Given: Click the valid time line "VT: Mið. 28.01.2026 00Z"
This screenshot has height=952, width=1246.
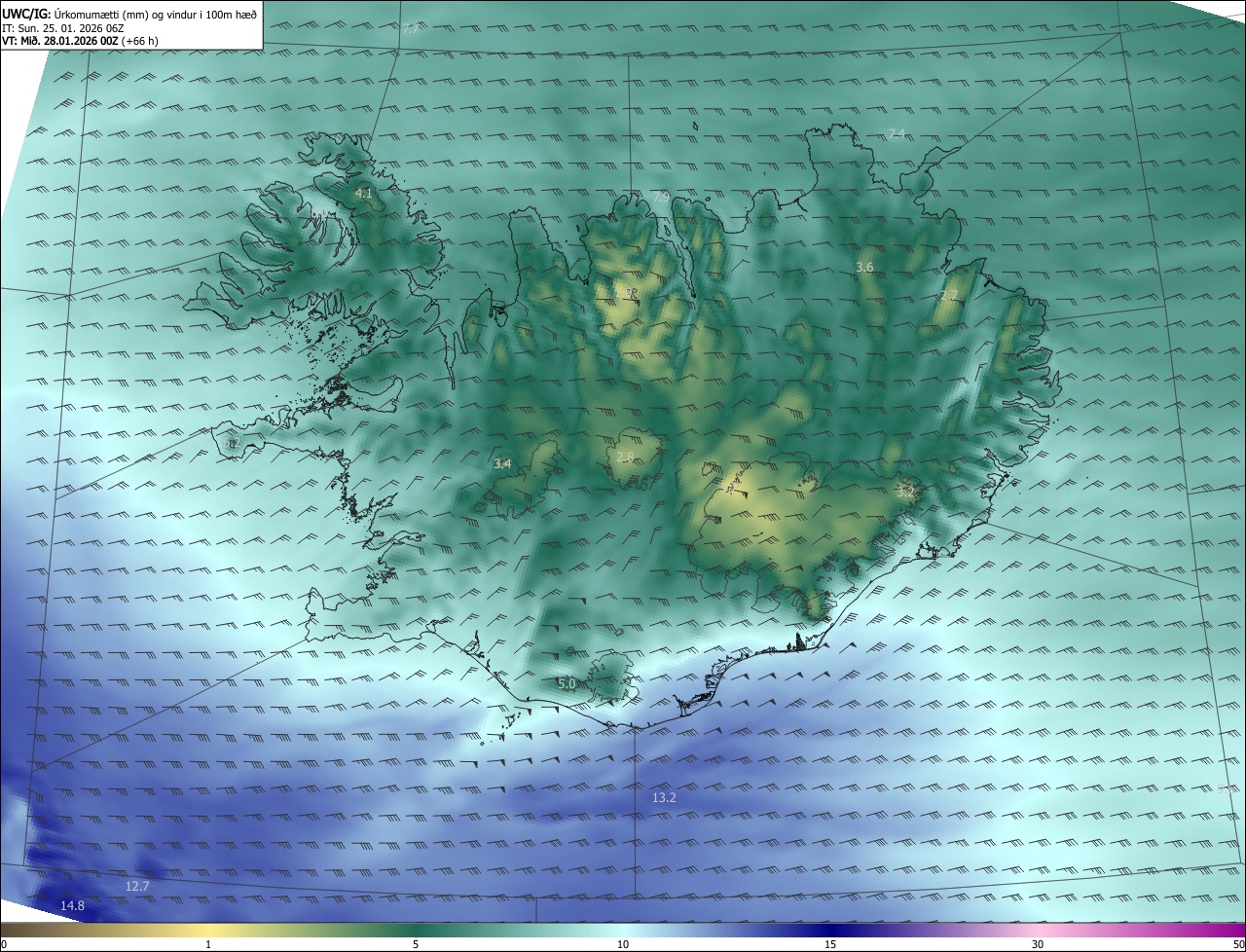Looking at the screenshot, I should coord(59,41).
